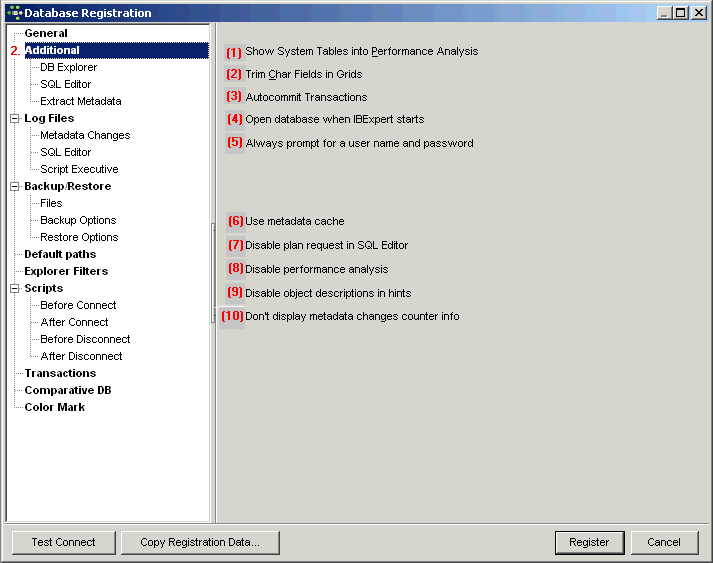Open the Comparative DB page
The height and width of the screenshot is (563, 713).
[x=68, y=390]
